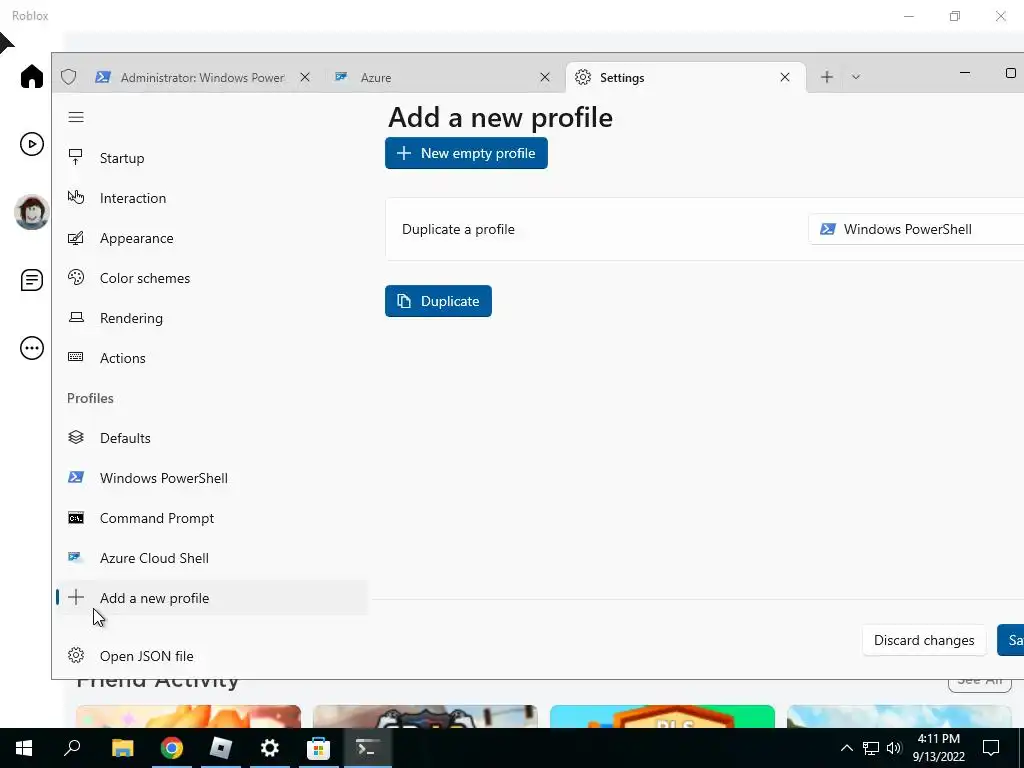Screen dimensions: 1024x768
Task: Open Roblox Home icon in sidebar
Action: click(x=31, y=76)
